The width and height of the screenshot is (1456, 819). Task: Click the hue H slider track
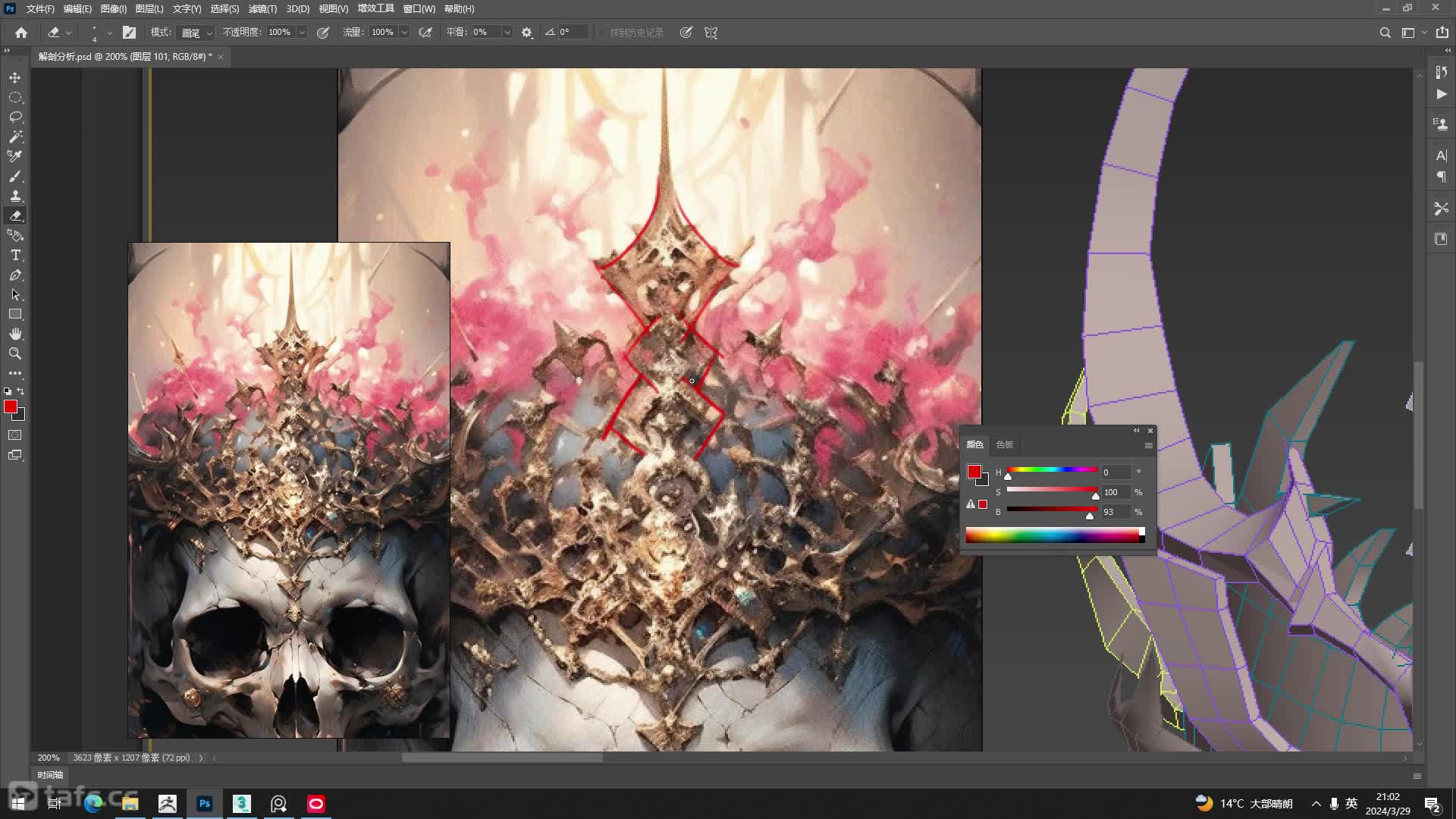point(1052,470)
